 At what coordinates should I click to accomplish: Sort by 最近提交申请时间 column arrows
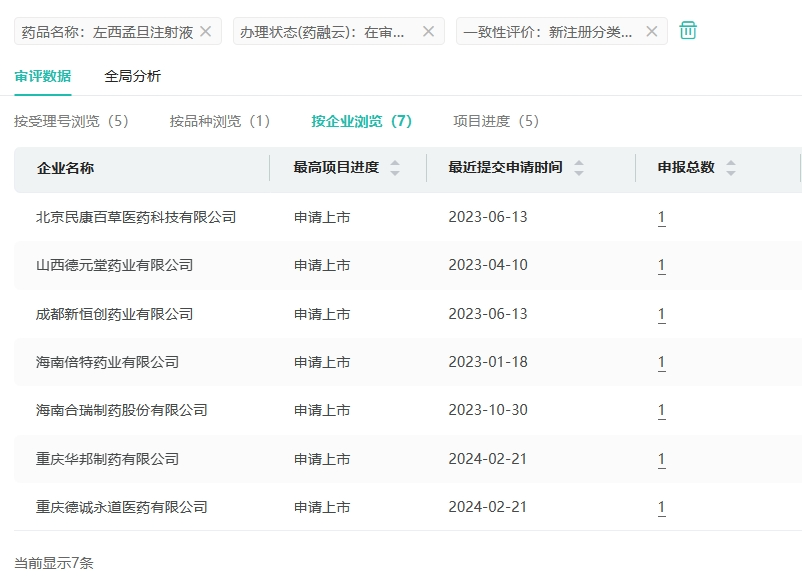click(579, 168)
